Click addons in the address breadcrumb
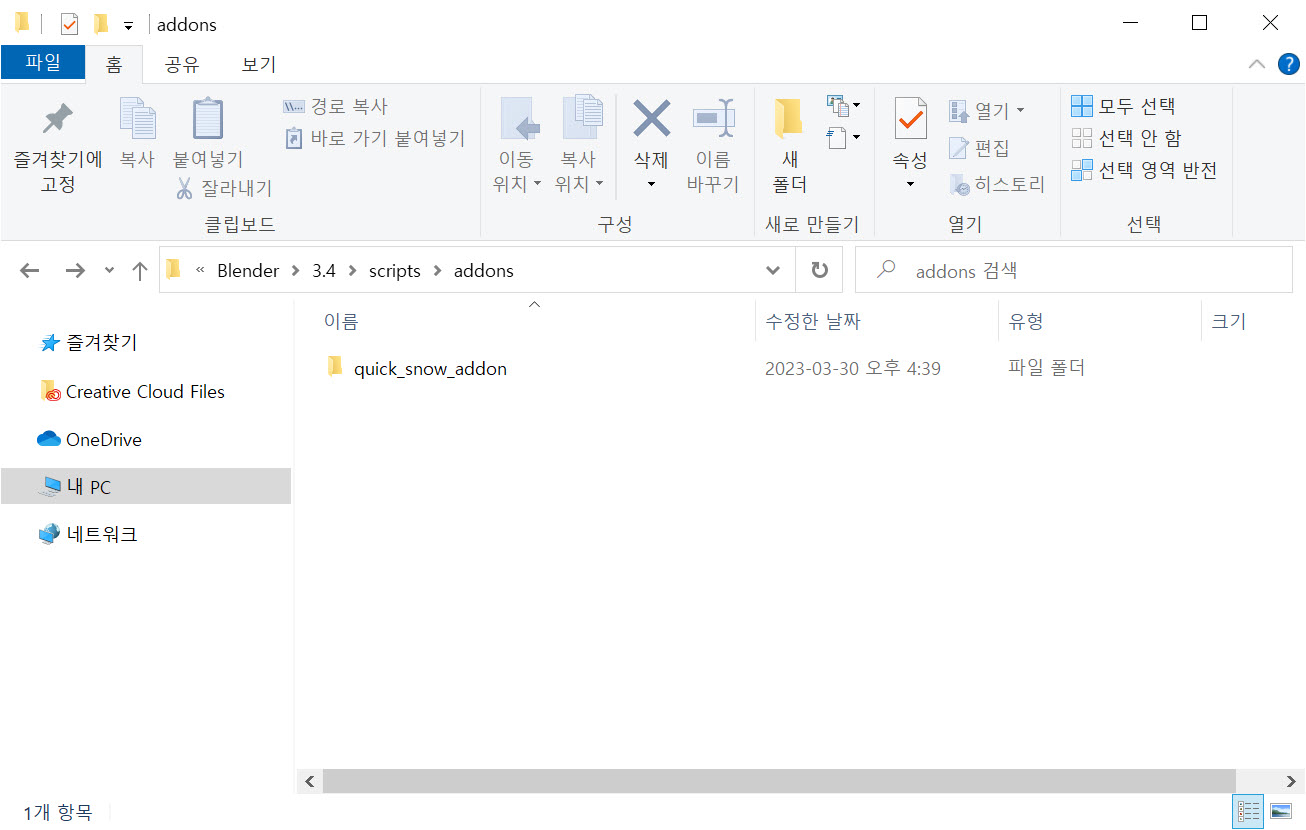The width and height of the screenshot is (1306, 830). point(484,271)
